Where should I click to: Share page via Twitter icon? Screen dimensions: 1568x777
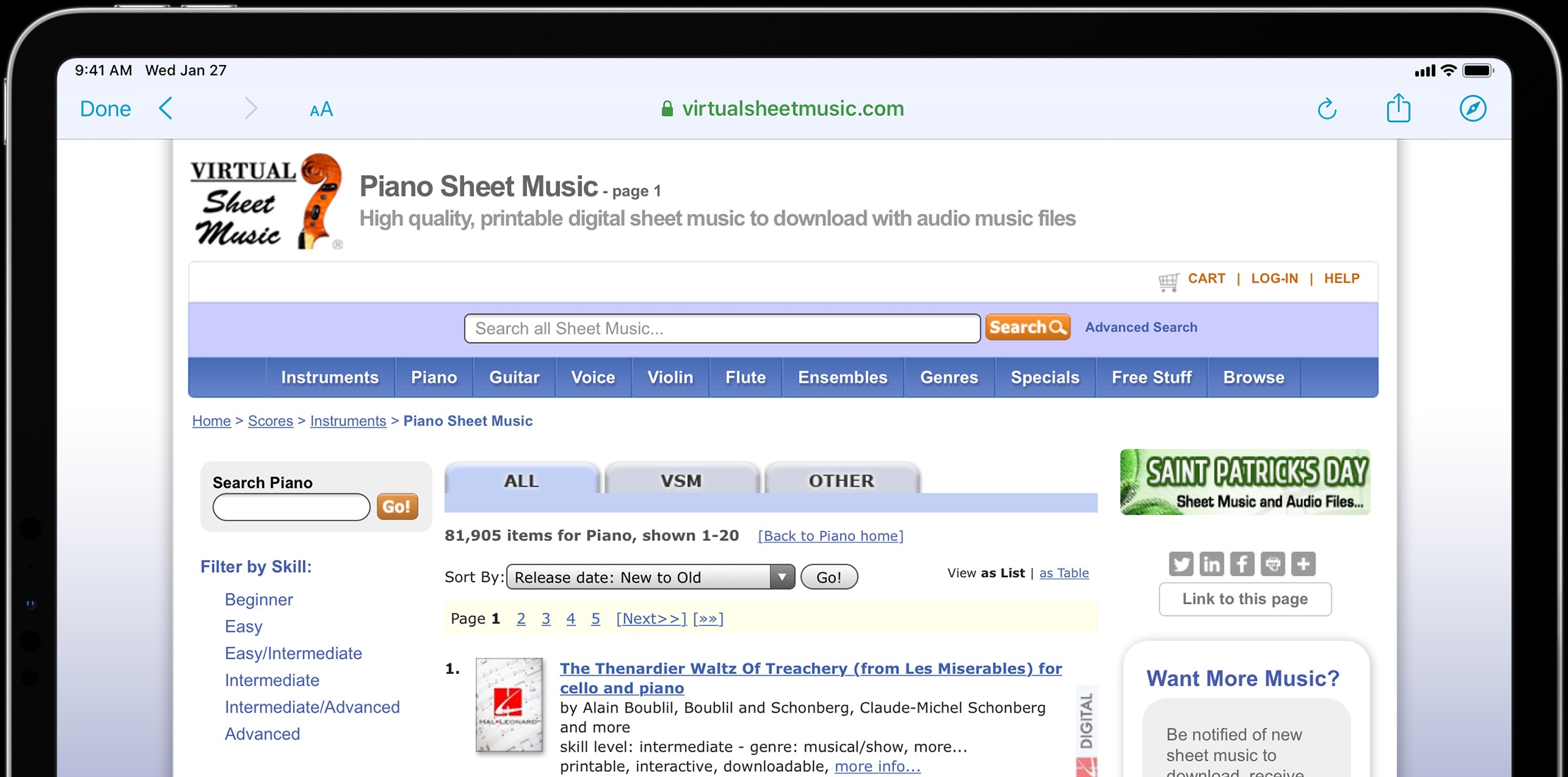1181,564
